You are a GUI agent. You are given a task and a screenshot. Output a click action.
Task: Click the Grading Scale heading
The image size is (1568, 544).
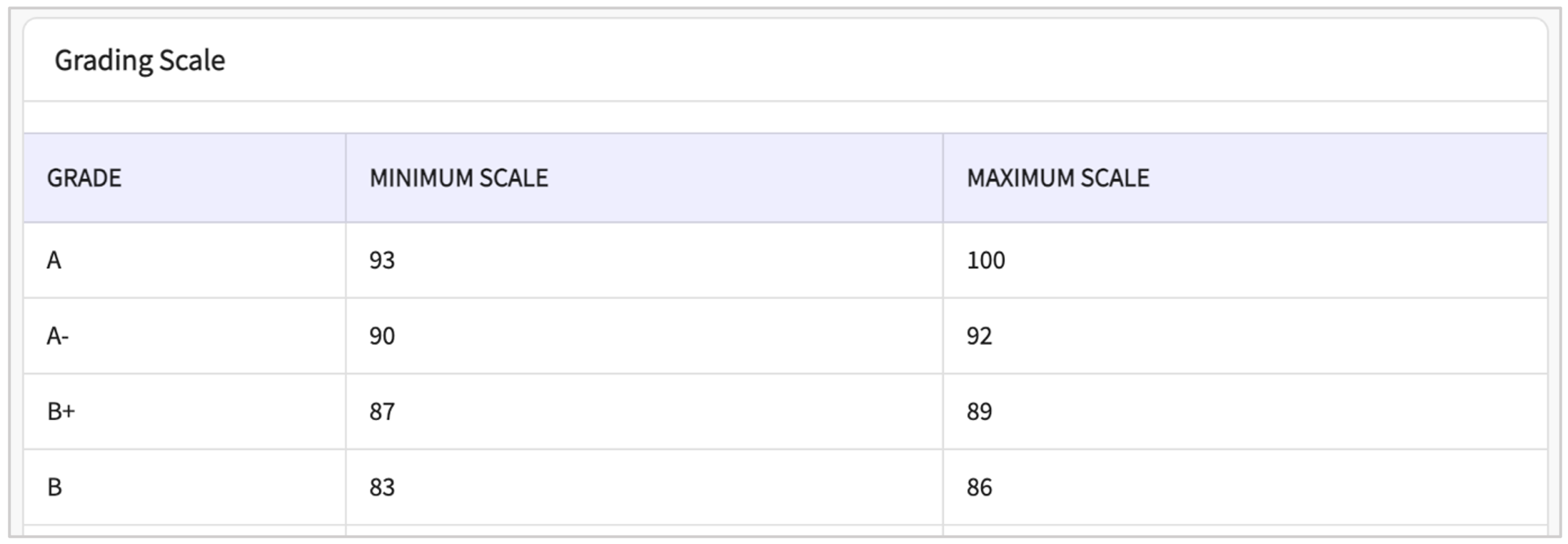click(x=140, y=61)
